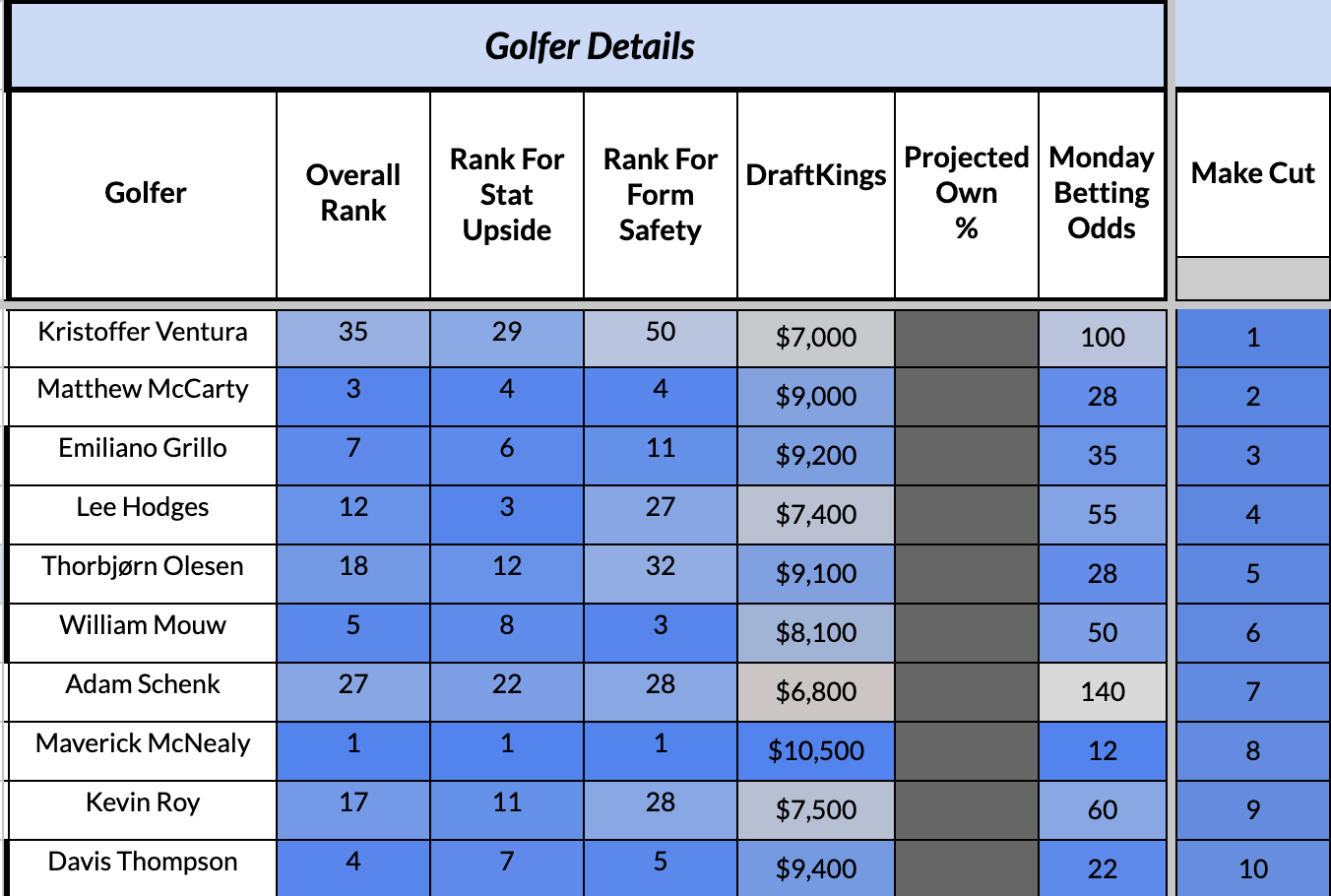Click the Rank For Stat Upside header
The width and height of the screenshot is (1331, 896).
[x=507, y=195]
